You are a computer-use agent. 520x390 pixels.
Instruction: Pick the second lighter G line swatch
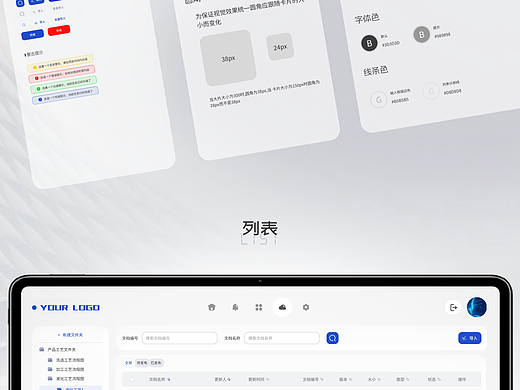click(431, 91)
